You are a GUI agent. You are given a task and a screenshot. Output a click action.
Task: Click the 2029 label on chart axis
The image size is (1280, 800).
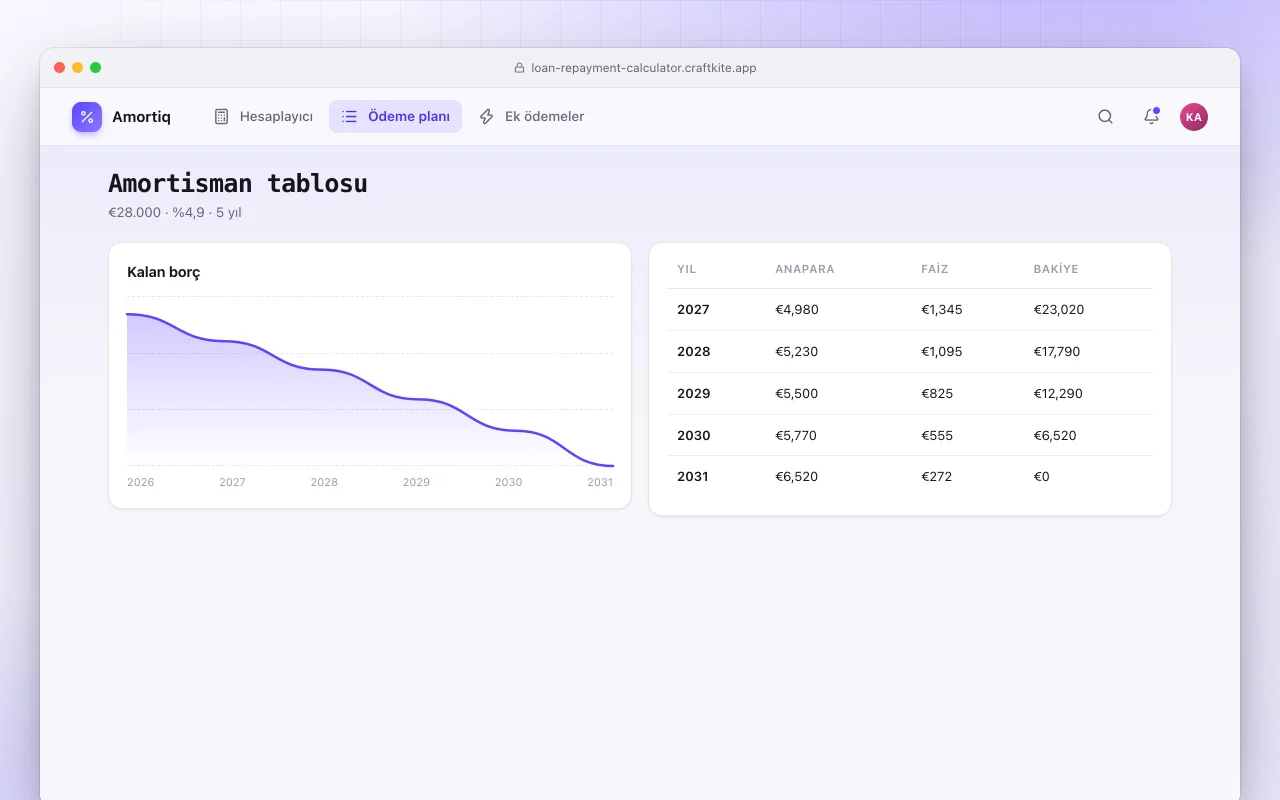[x=416, y=482]
